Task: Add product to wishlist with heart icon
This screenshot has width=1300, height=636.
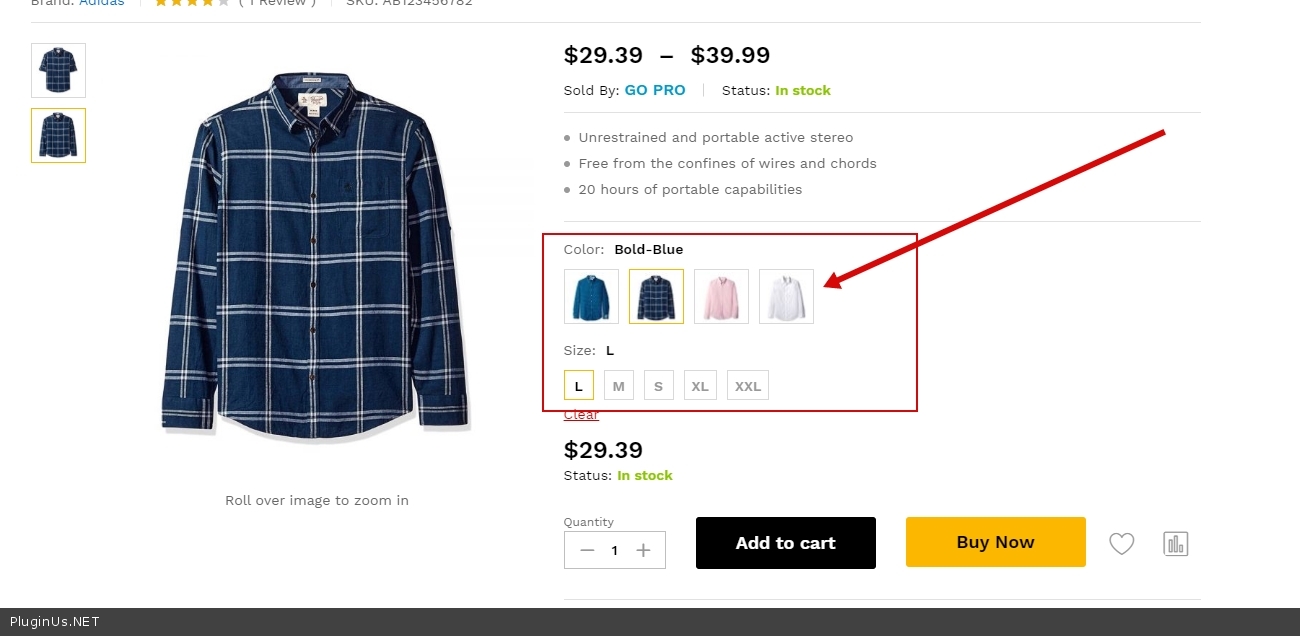Action: coord(1122,544)
